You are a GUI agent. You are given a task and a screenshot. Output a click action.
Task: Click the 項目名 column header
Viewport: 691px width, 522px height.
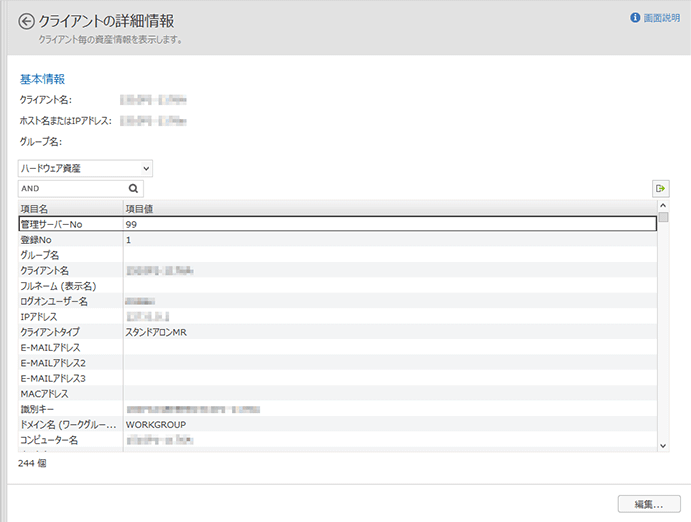[x=71, y=209]
